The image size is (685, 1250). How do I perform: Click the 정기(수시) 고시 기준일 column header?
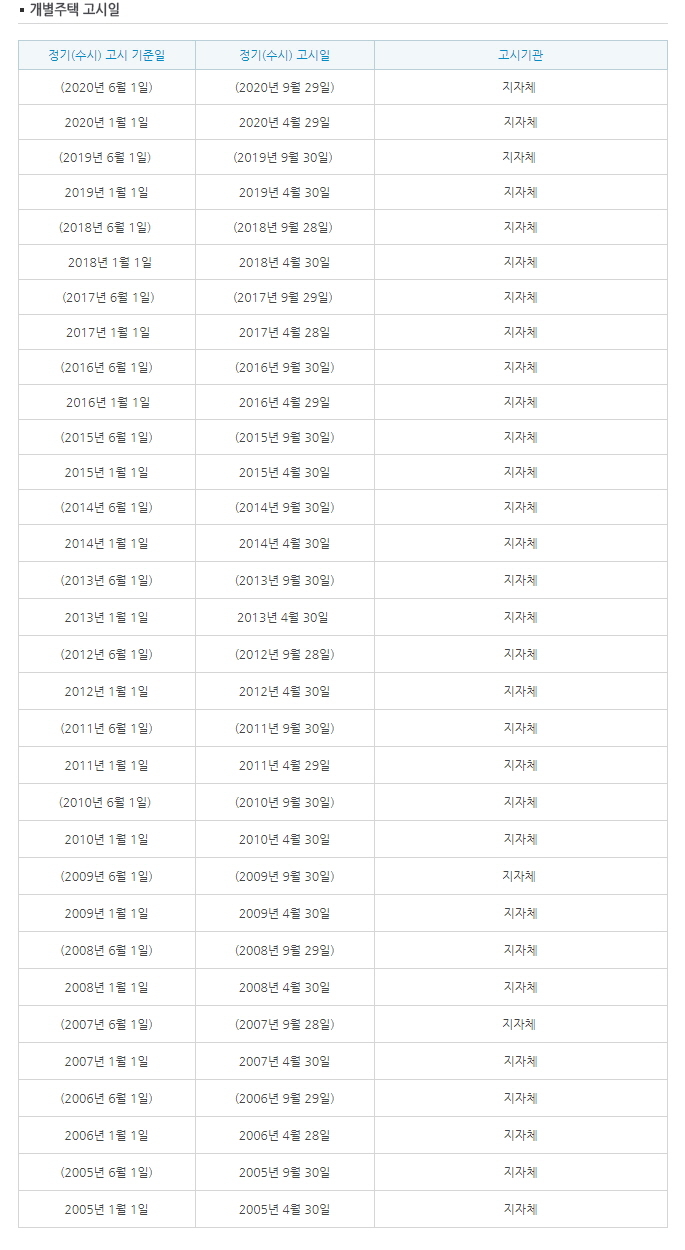point(107,55)
